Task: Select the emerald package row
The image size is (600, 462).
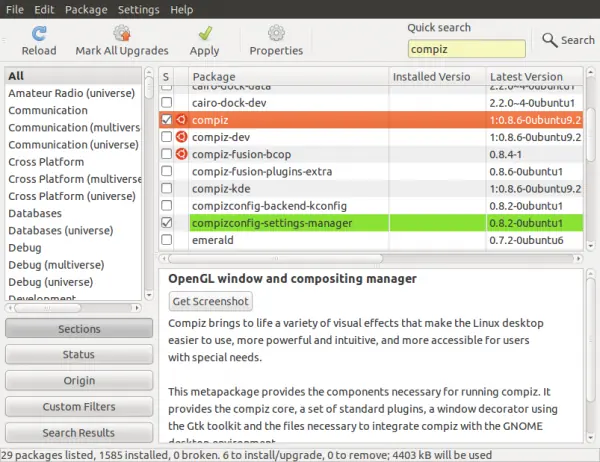Action: coord(371,240)
